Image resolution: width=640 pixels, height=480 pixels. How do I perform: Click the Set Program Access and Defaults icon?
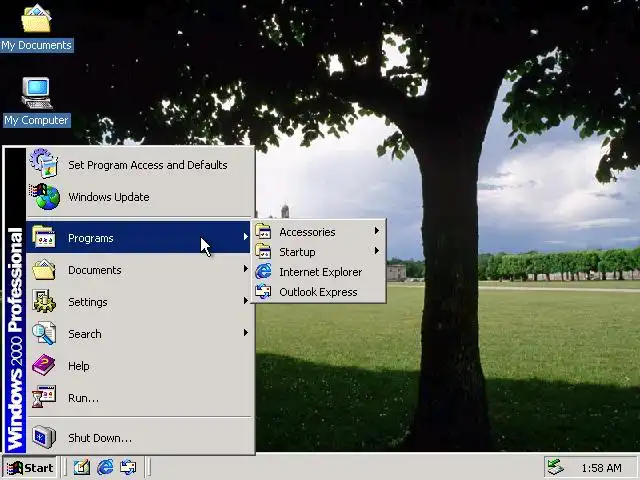tap(44, 164)
